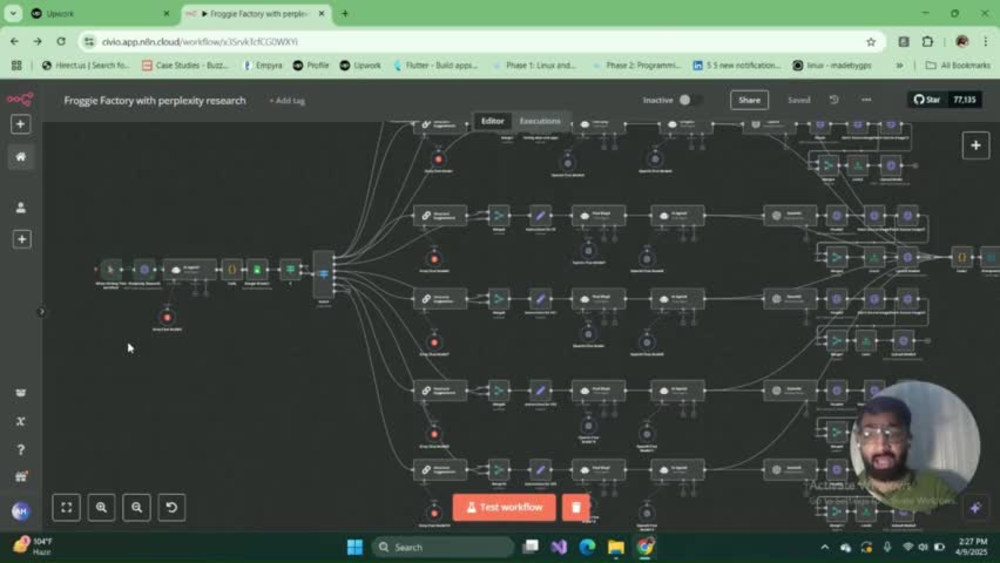The width and height of the screenshot is (1000, 563).
Task: Show hidden icons in system tray
Action: [x=825, y=547]
